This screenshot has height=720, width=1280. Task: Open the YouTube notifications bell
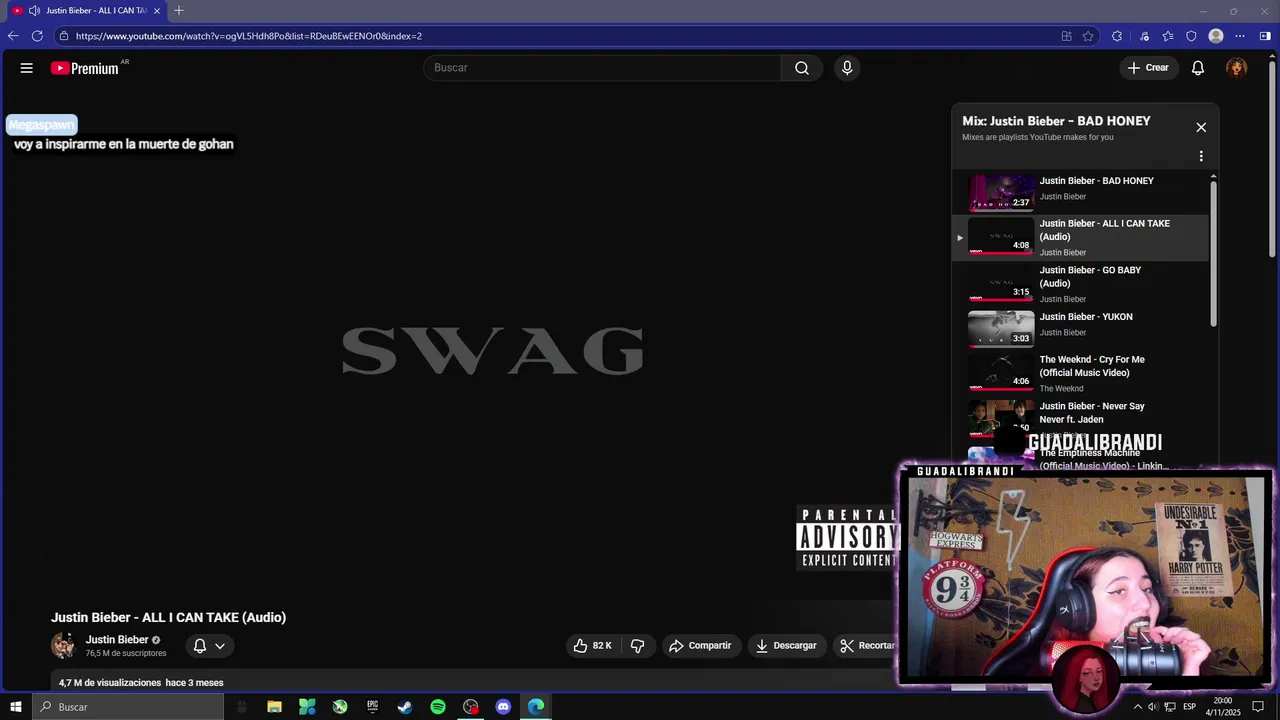point(1198,68)
